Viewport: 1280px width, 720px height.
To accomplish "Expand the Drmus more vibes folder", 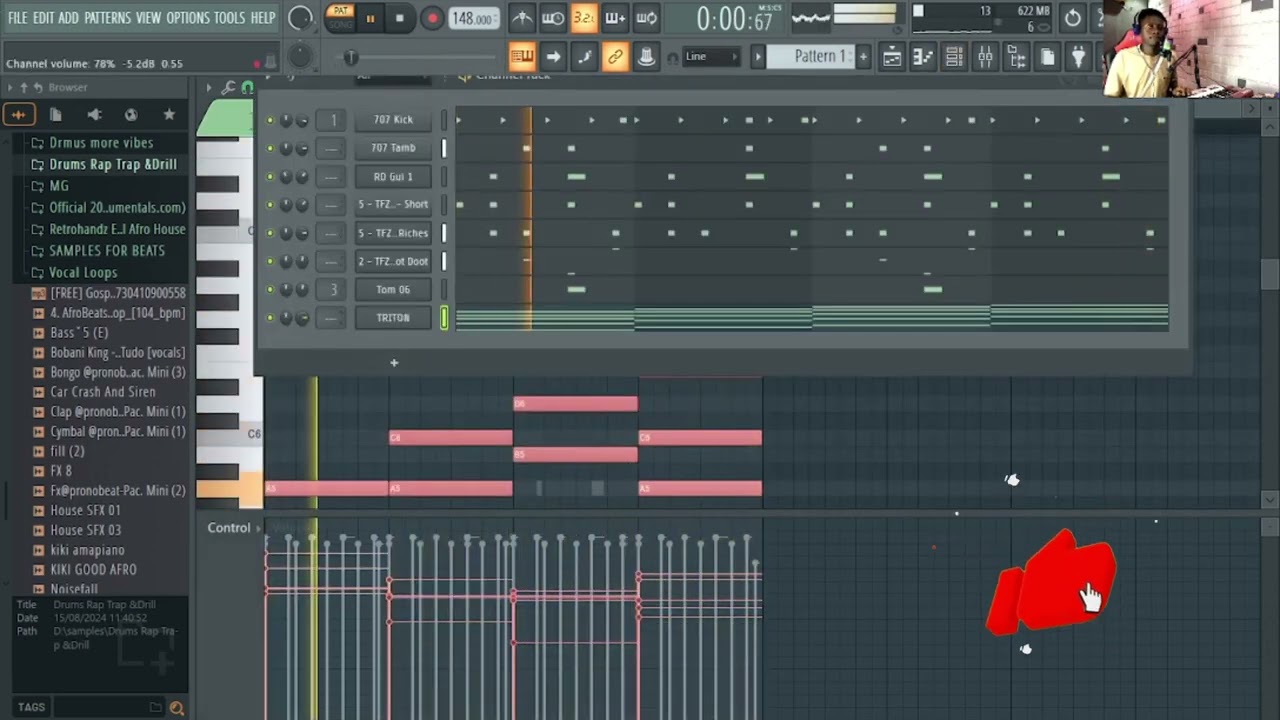I will coord(101,143).
